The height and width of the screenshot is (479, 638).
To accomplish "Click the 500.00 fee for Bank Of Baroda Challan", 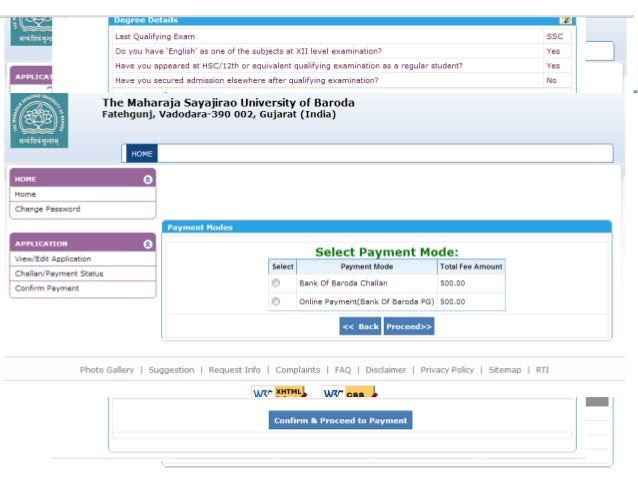I will point(452,283).
